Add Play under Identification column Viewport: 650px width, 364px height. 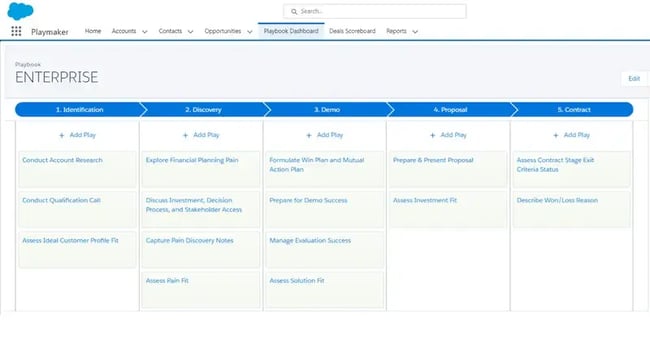pyautogui.click(x=78, y=135)
